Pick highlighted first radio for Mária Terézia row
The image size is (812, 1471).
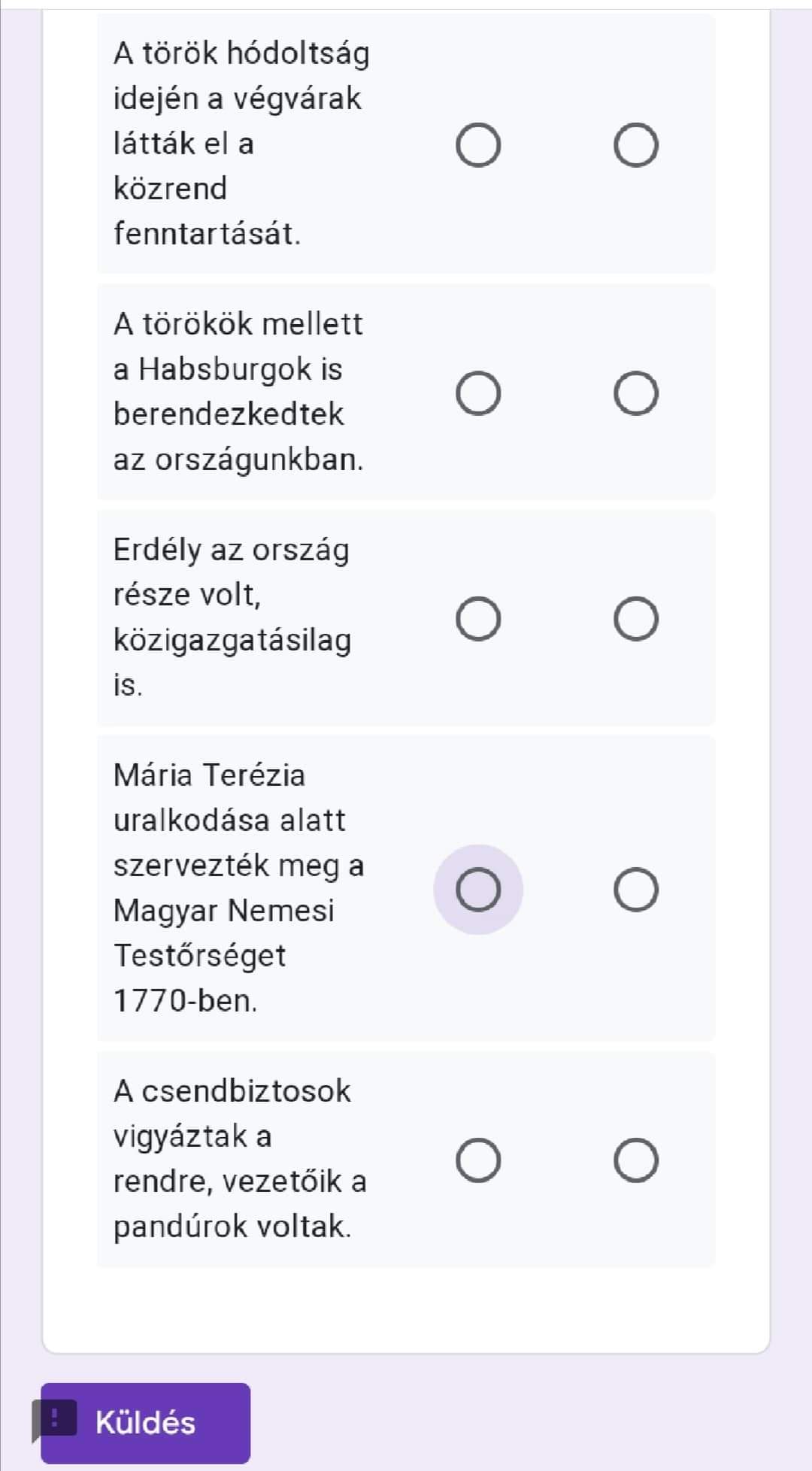[478, 890]
